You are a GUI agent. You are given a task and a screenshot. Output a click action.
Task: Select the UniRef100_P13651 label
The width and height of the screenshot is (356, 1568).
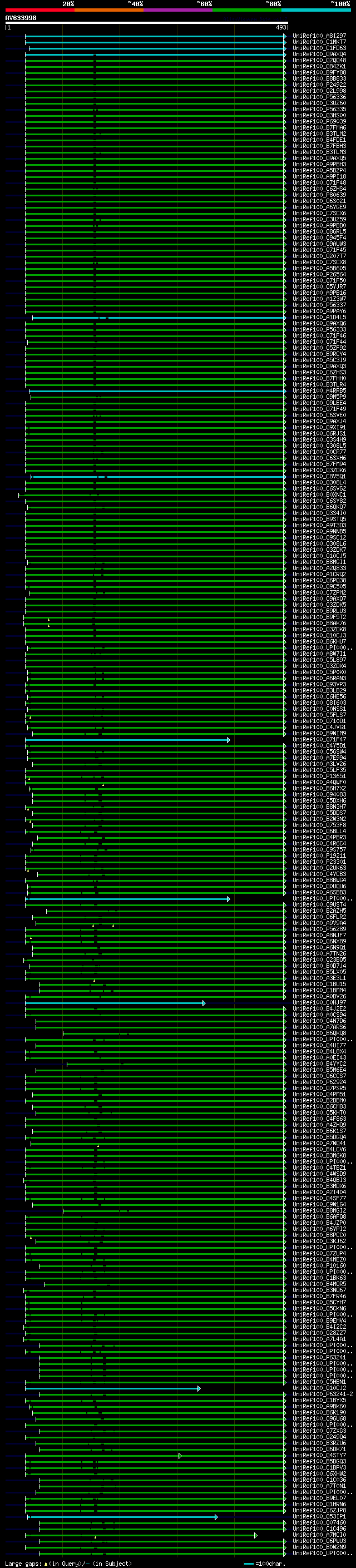tap(319, 776)
